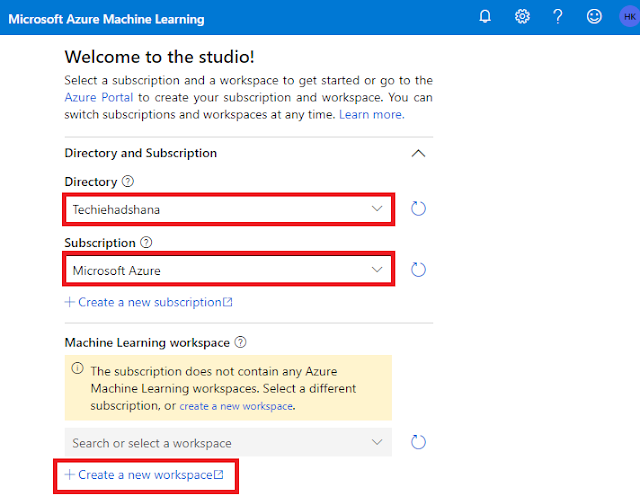Refresh the workspace list

click(x=418, y=442)
